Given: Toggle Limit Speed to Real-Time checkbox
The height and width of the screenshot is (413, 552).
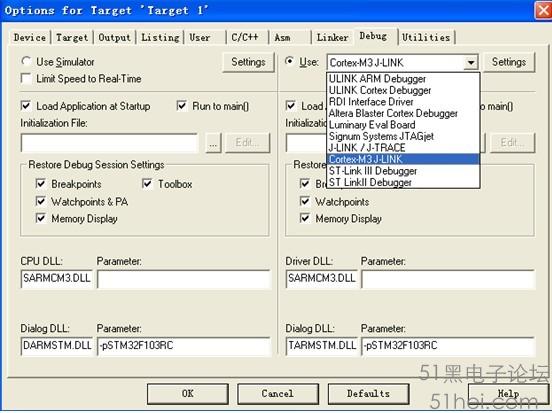Looking at the screenshot, I should (x=26, y=79).
